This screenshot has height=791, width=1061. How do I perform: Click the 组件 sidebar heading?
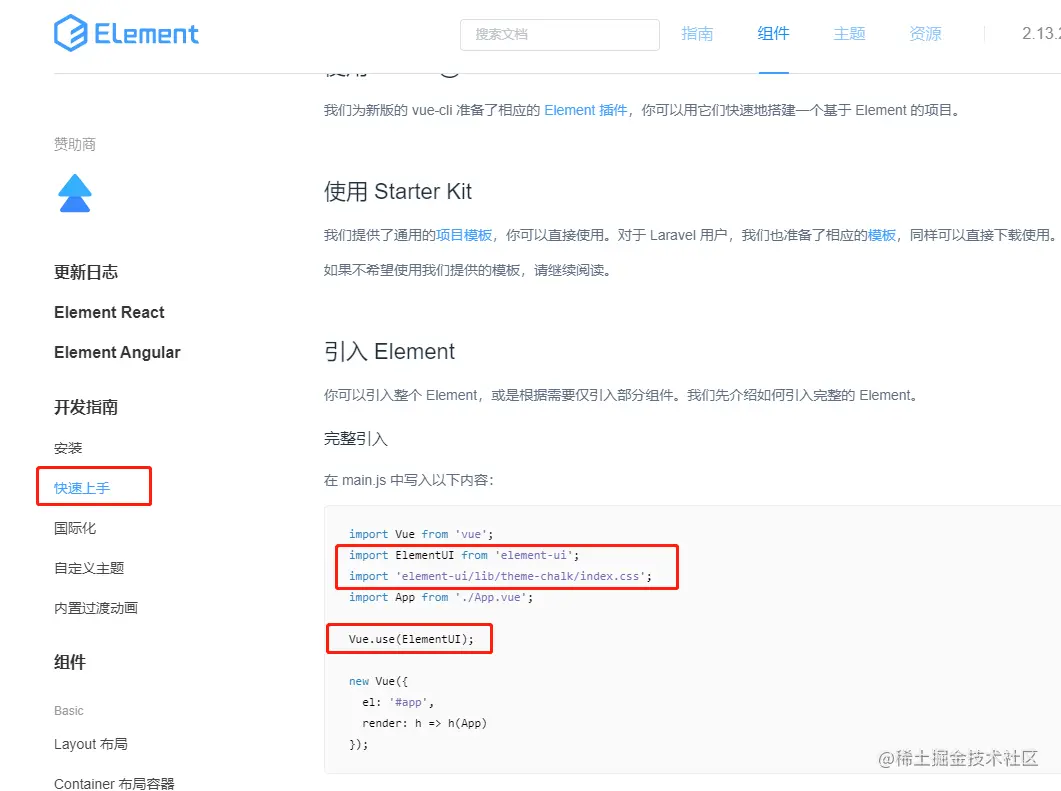coord(70,662)
